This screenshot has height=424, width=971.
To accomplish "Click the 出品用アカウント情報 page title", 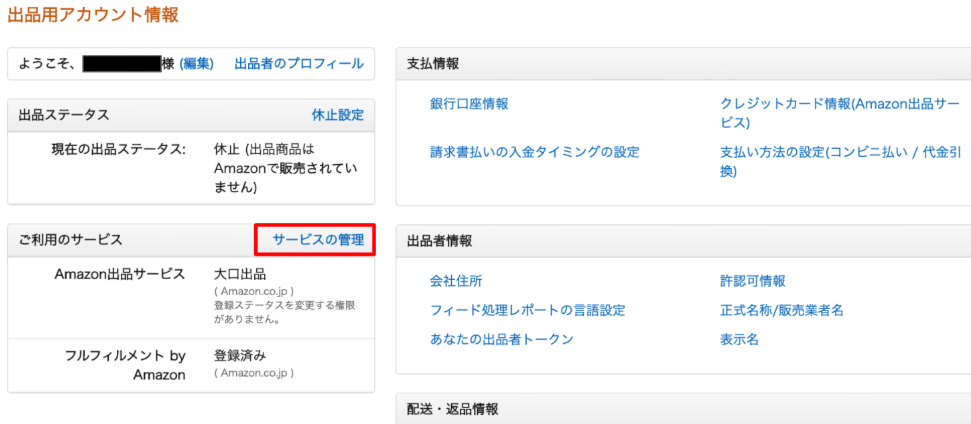I will [x=93, y=15].
